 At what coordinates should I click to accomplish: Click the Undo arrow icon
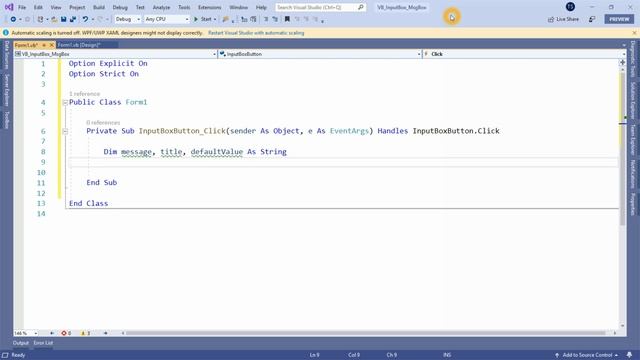(85, 19)
